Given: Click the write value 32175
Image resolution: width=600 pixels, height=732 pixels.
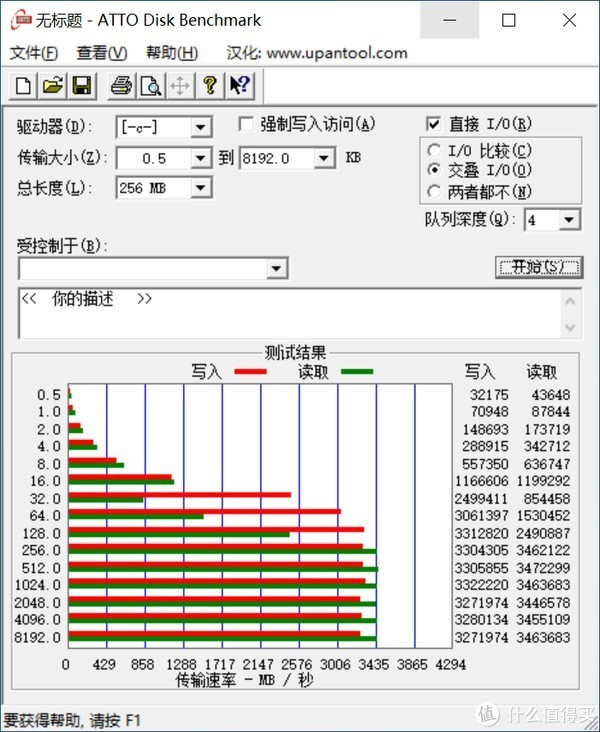Looking at the screenshot, I should [489, 395].
